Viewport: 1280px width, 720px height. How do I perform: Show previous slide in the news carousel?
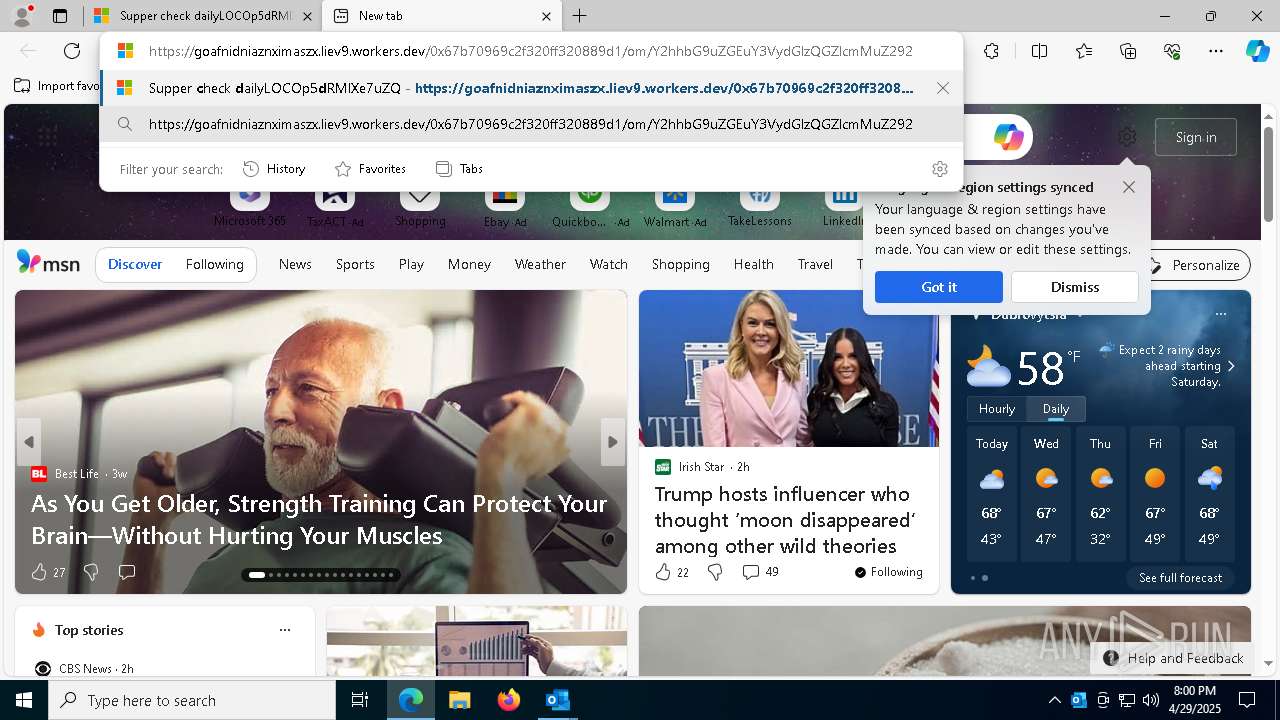[29, 442]
